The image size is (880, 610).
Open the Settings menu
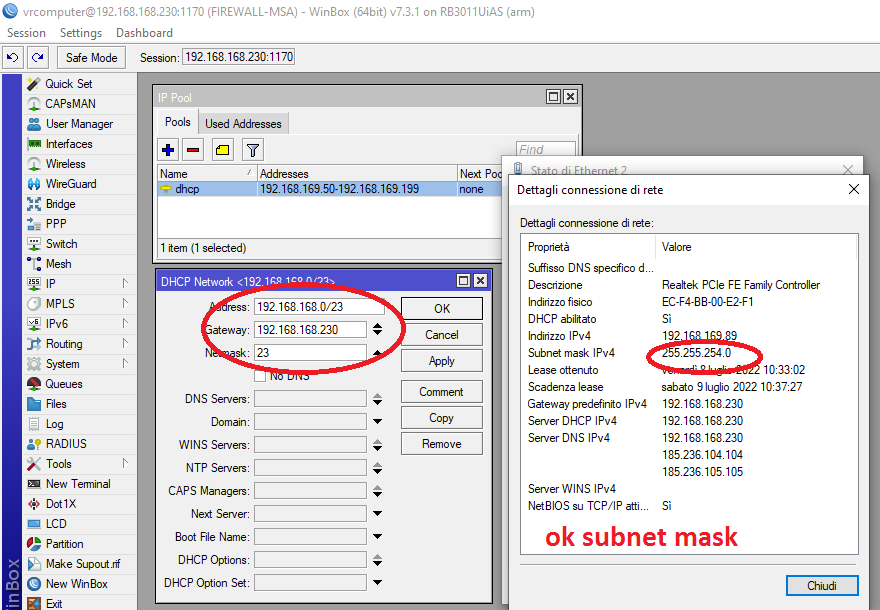[x=81, y=33]
